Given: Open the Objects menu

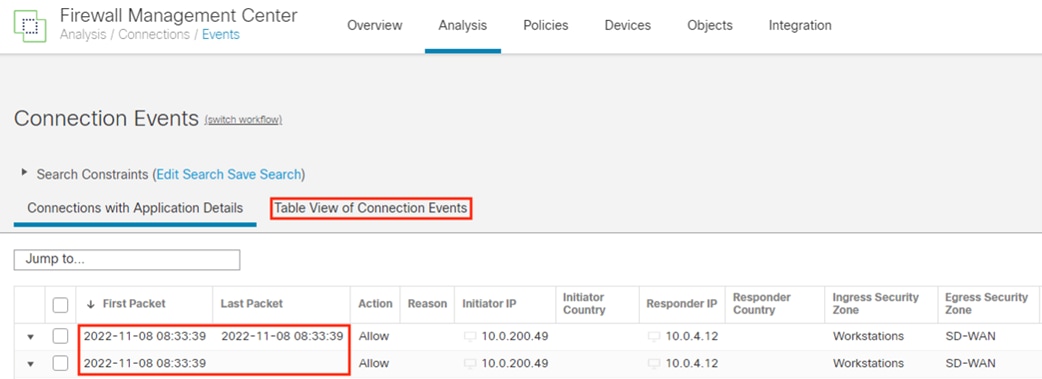Looking at the screenshot, I should click(x=710, y=25).
